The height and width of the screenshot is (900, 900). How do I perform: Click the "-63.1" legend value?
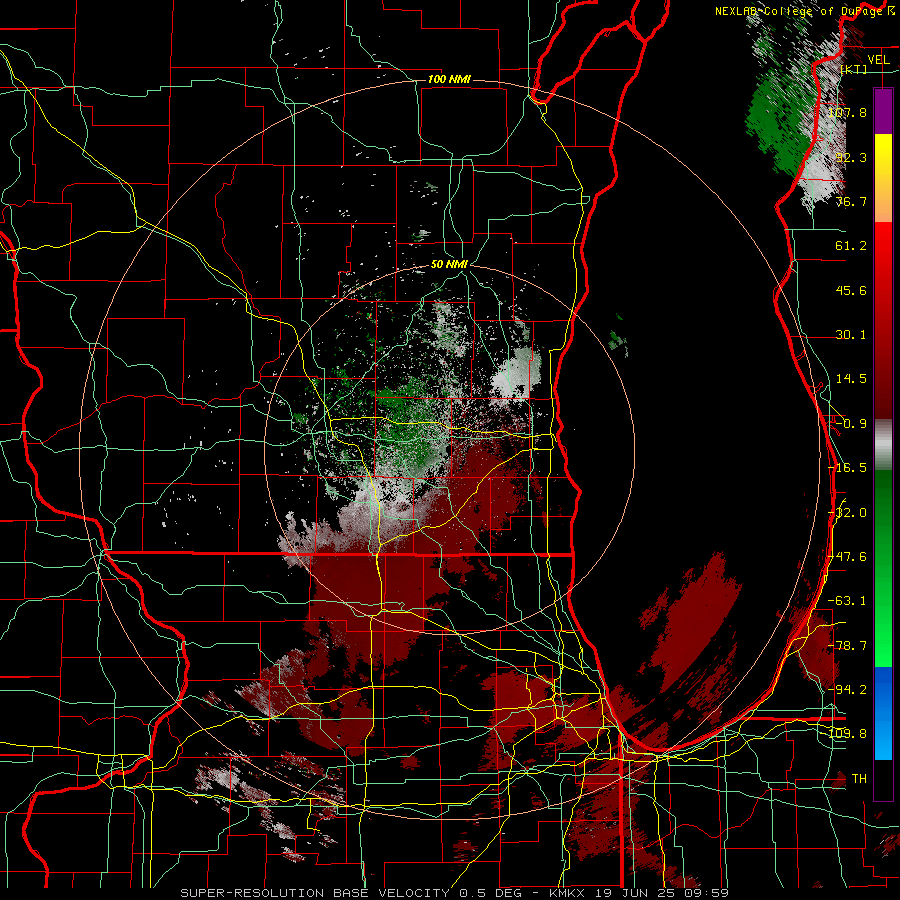847,601
